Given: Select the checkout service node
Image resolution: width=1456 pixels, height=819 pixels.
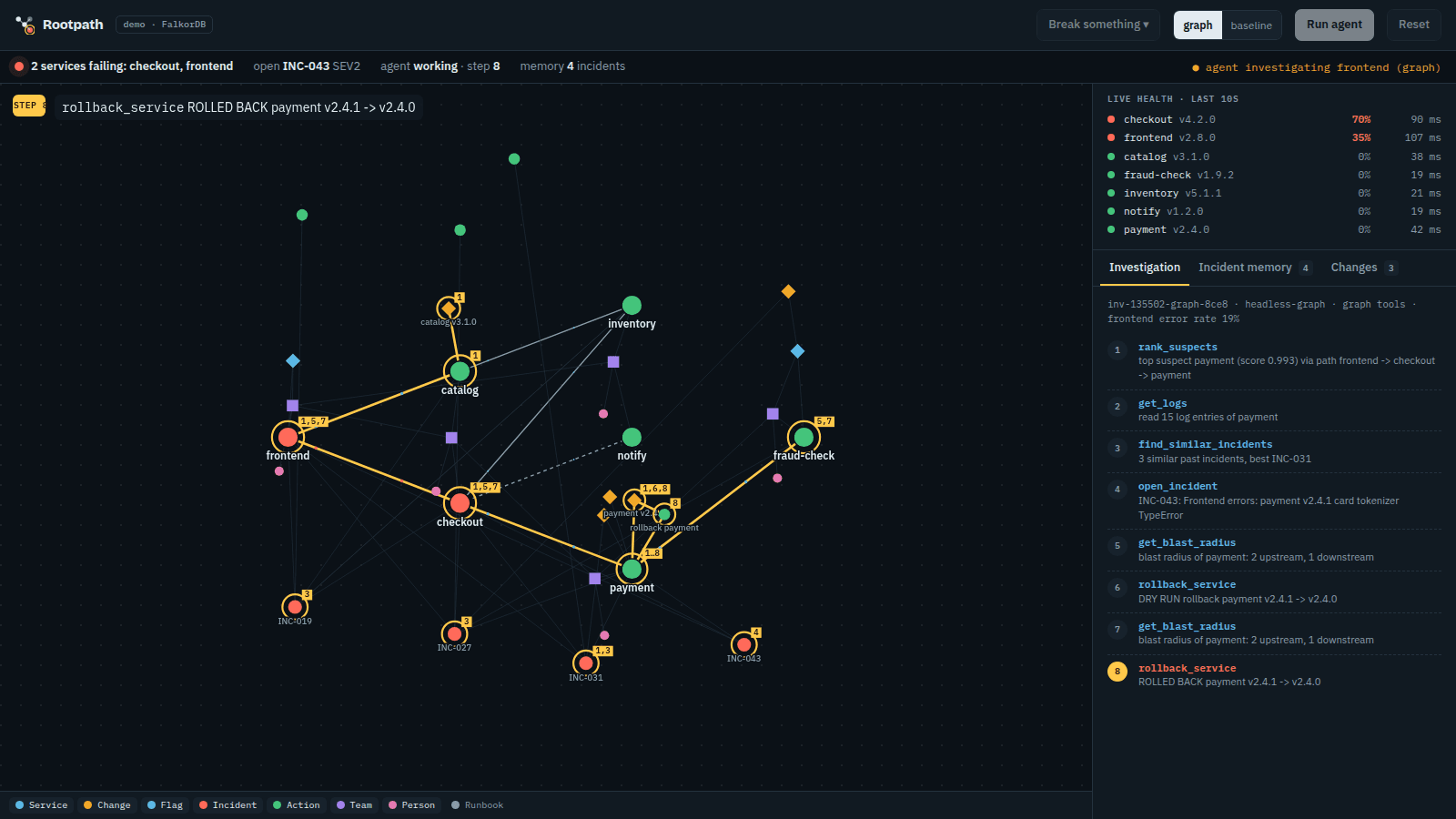Looking at the screenshot, I should click(x=460, y=503).
